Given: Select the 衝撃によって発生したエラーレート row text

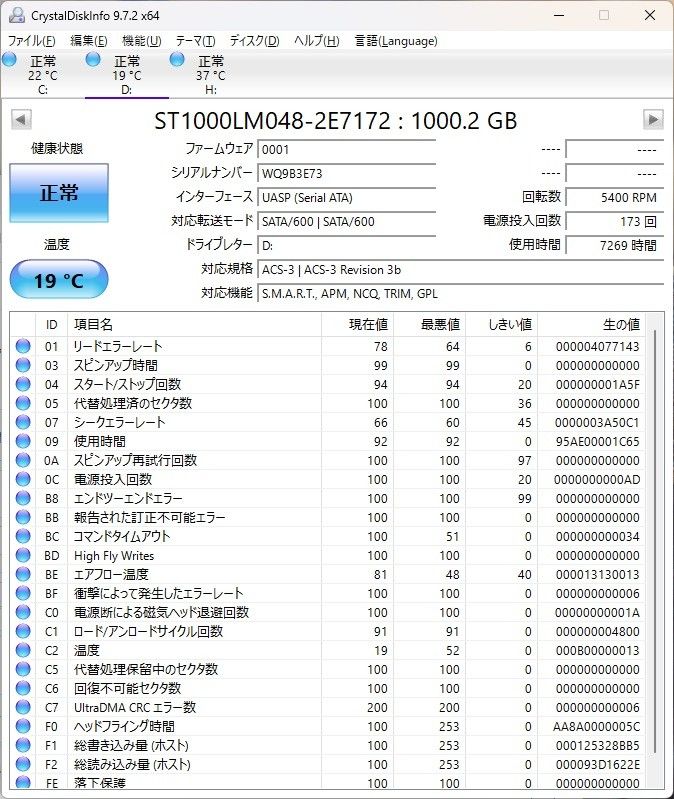Looking at the screenshot, I should (x=158, y=593).
